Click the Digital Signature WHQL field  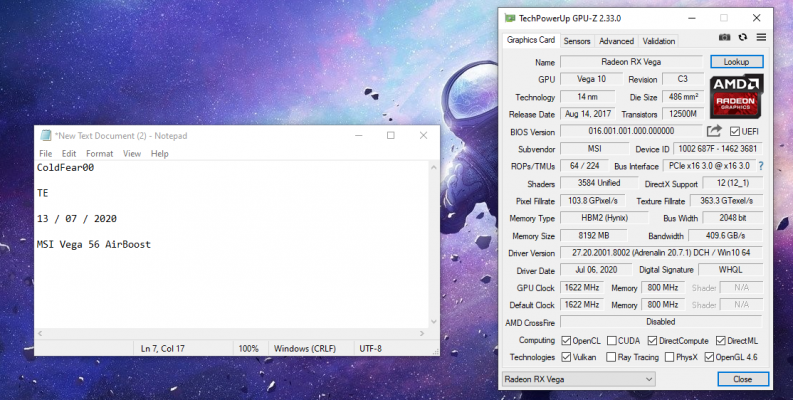[730, 270]
